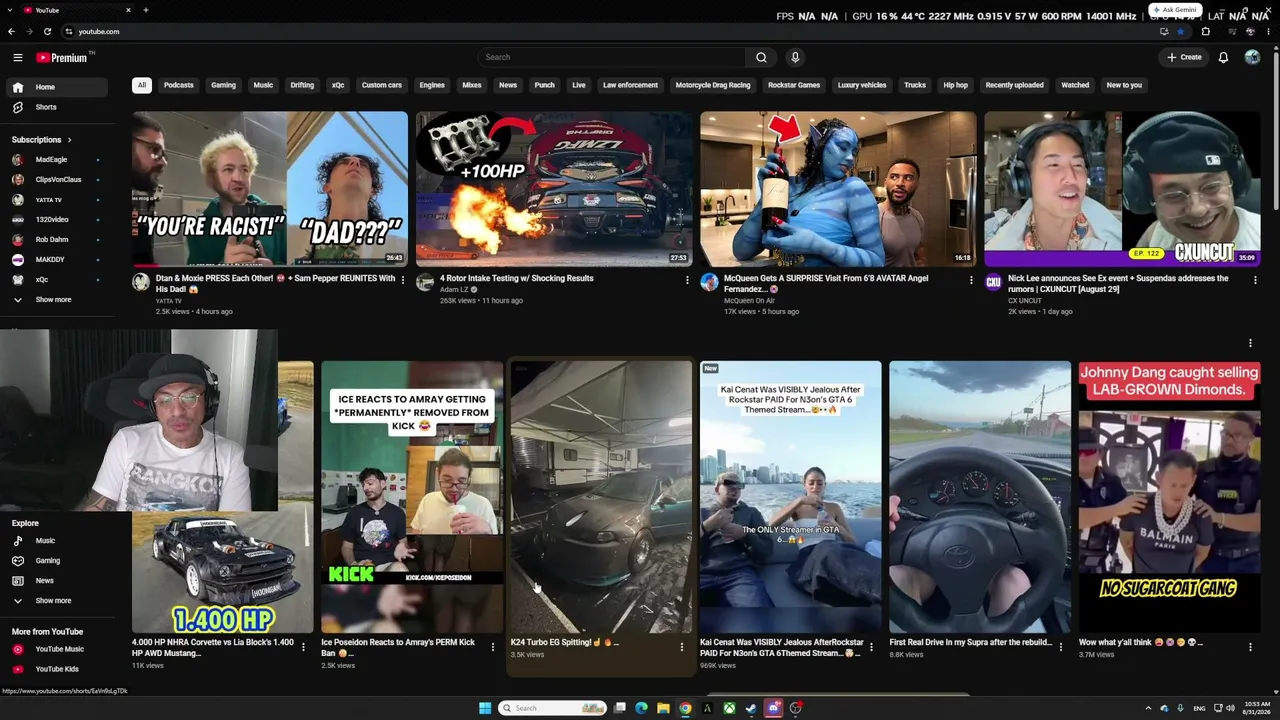
Task: Reload the page with the refresh icon
Action: coord(47,31)
